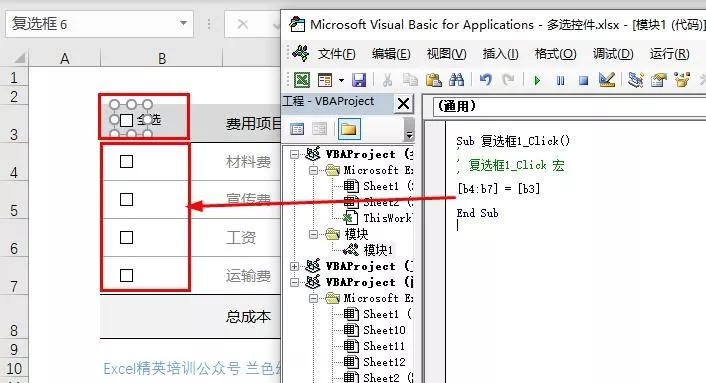Screen dimensions: 706x383
Task: Click the Toggle Folders icon in project panel
Action: coord(349,129)
